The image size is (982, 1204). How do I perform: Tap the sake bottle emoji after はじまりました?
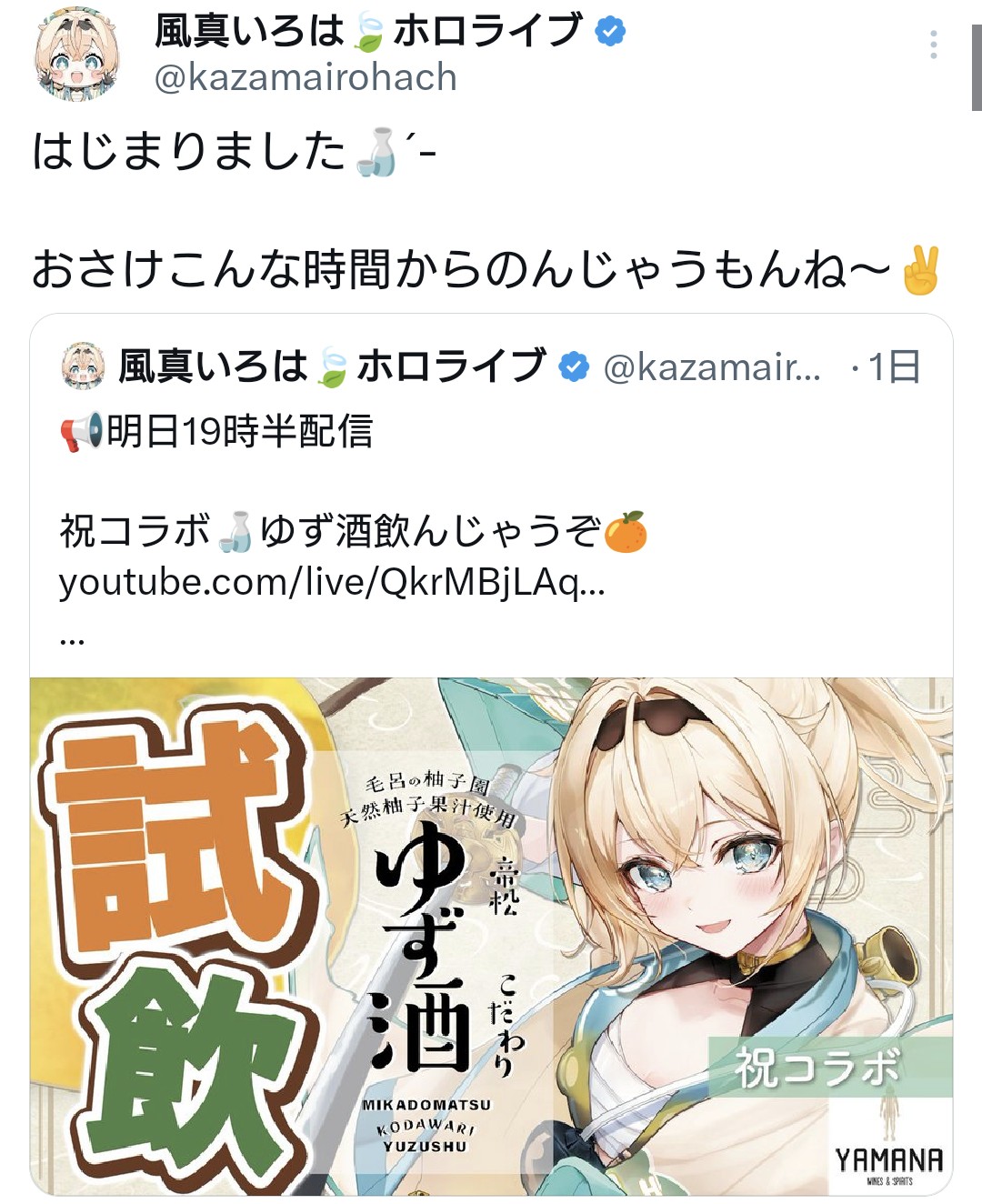(377, 152)
